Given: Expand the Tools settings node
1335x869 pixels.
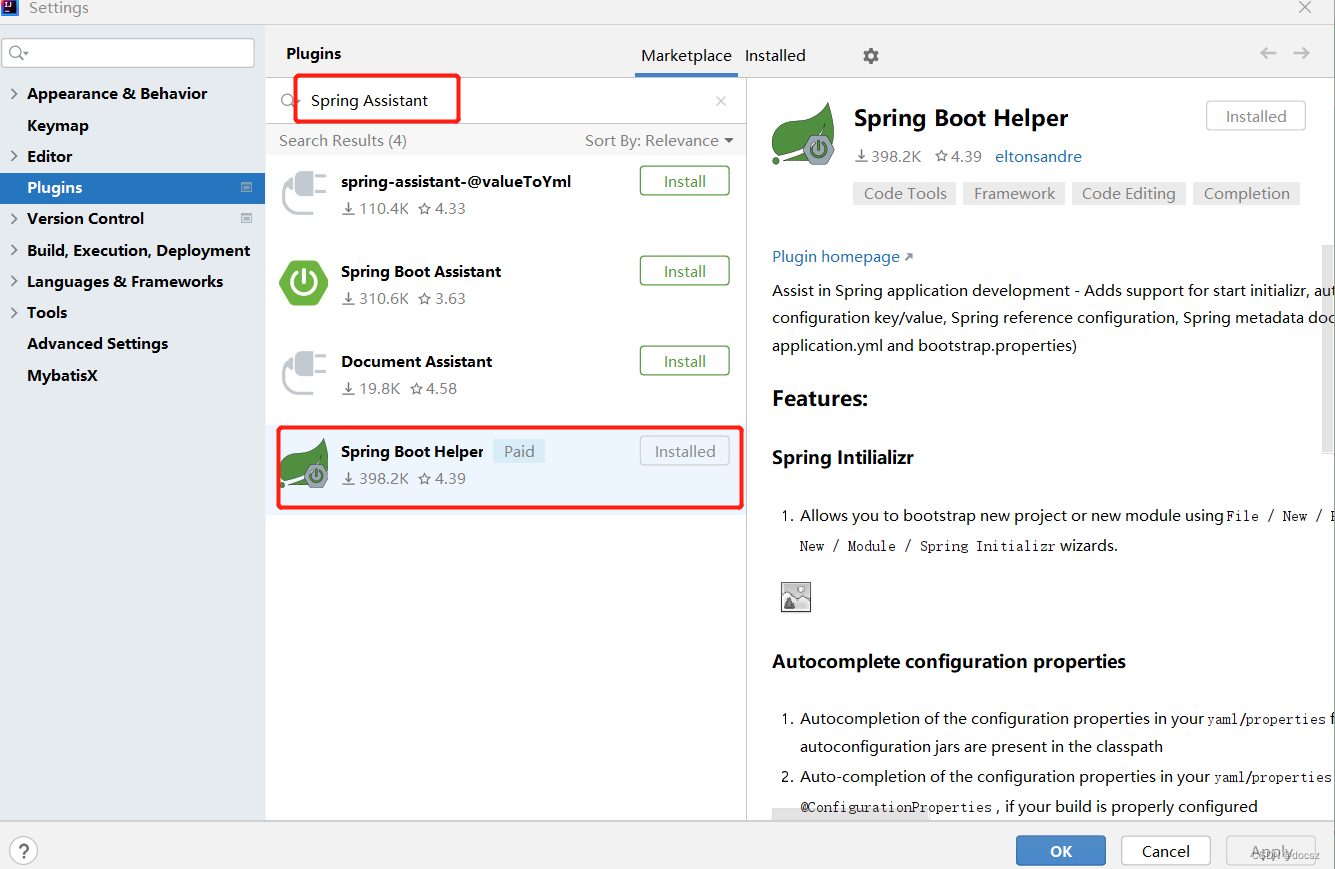Looking at the screenshot, I should 13,312.
